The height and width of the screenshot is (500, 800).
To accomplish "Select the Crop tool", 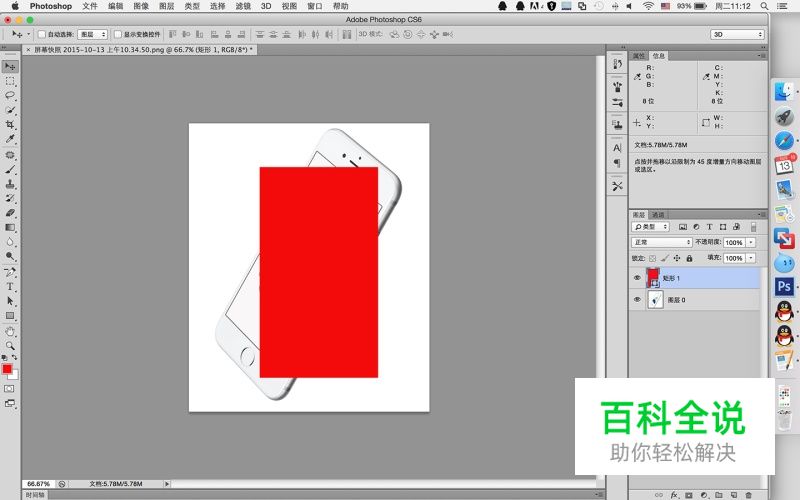I will click(x=10, y=124).
